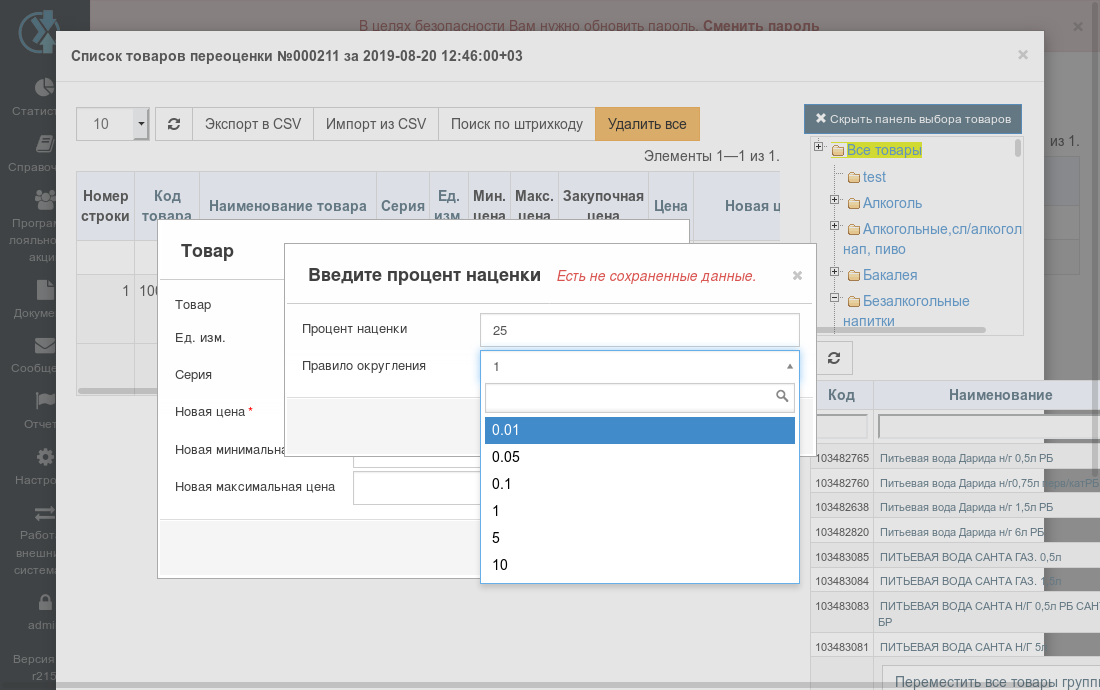Choose rounding option 0.01
Viewport: 1100px width, 690px height.
coord(640,431)
